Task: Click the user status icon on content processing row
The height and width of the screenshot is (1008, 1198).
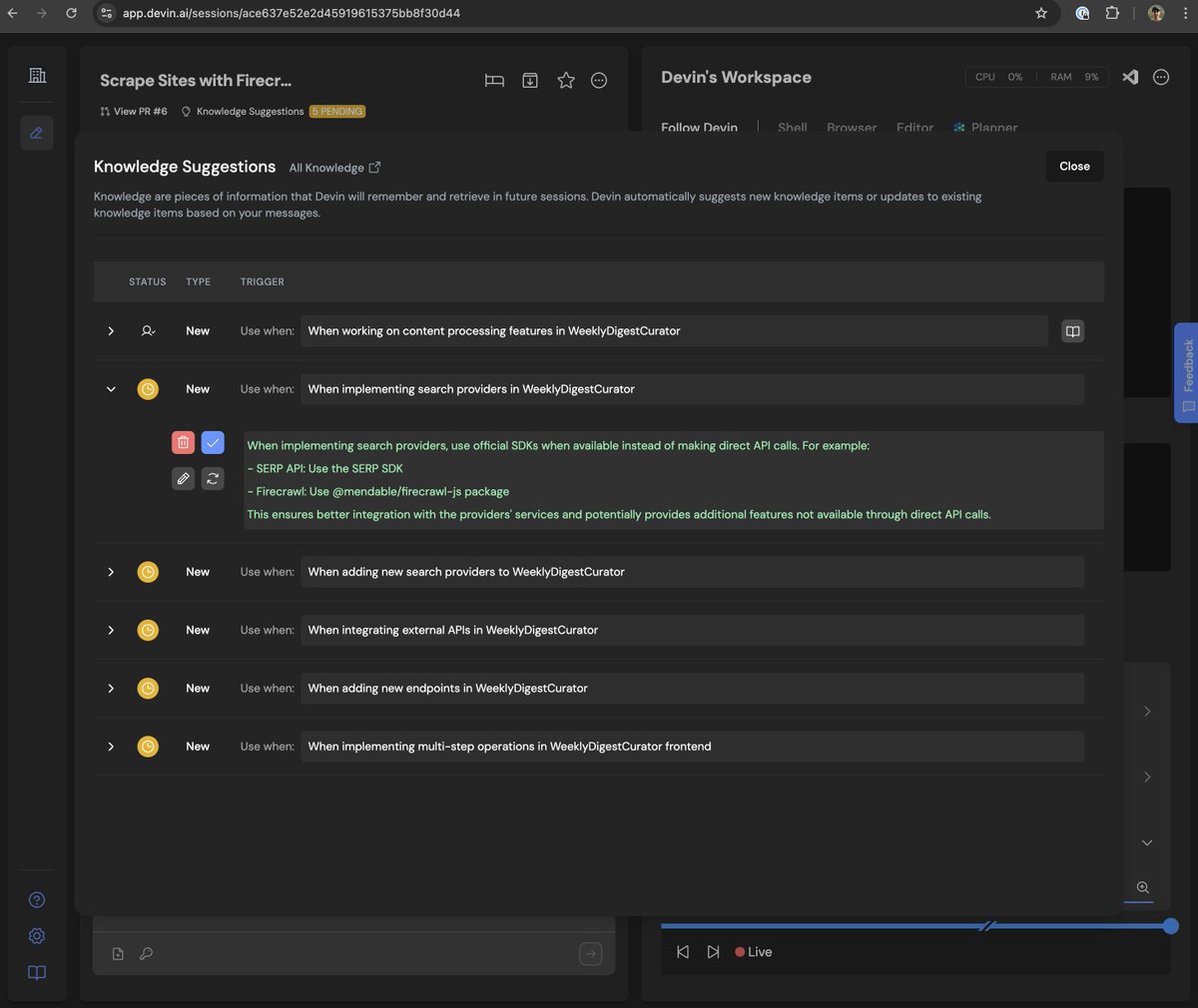Action: pyautogui.click(x=148, y=331)
